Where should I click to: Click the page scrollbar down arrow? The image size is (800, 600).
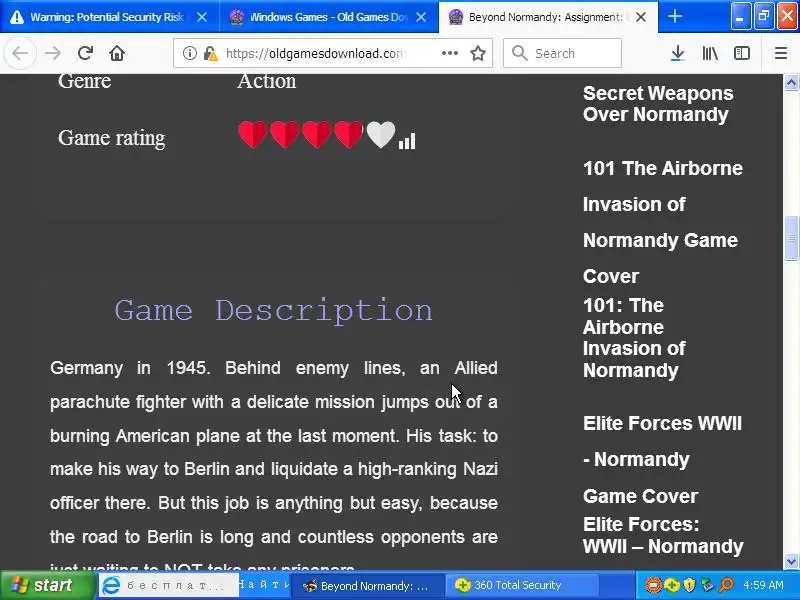click(791, 561)
